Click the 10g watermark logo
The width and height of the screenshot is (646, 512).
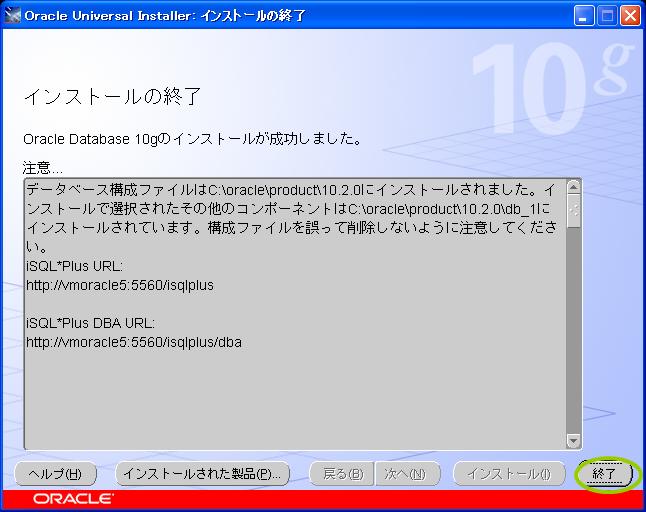(552, 89)
